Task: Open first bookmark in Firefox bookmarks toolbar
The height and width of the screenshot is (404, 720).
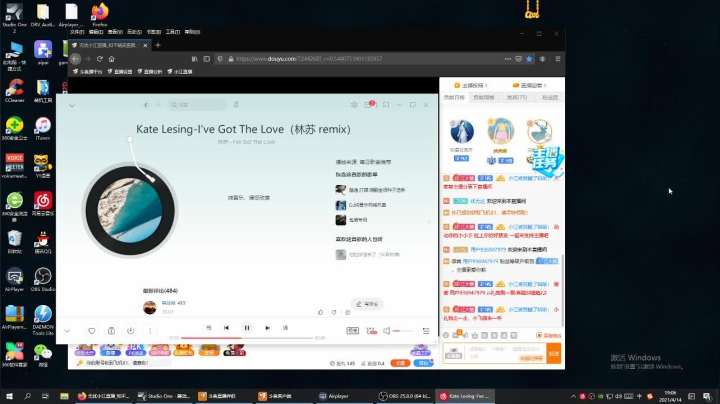Action: click(88, 72)
